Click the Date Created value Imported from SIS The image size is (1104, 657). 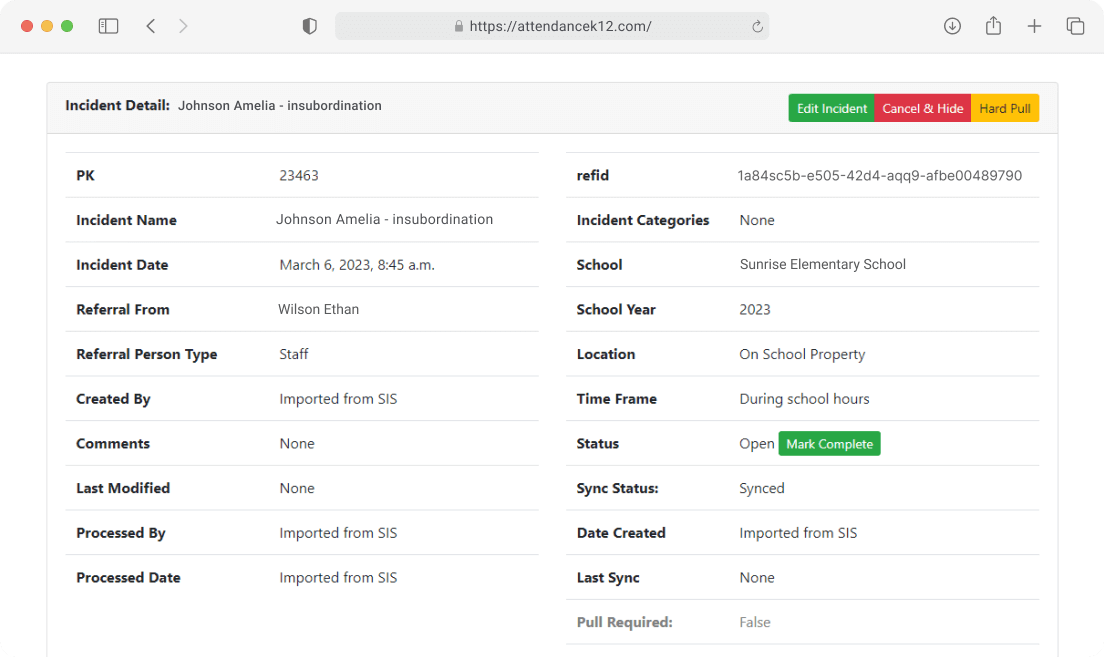[798, 533]
